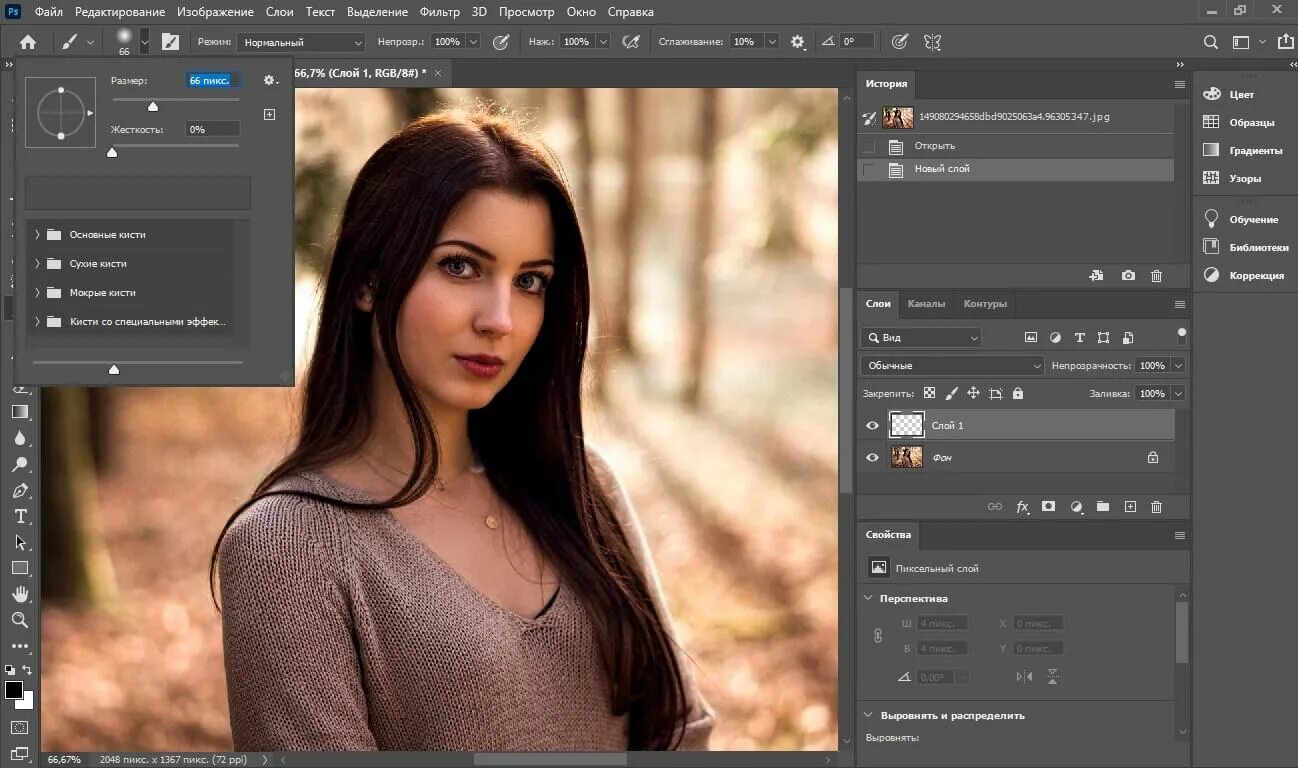Create new adjustment layer icon
This screenshot has height=768, width=1298.
click(x=1076, y=507)
